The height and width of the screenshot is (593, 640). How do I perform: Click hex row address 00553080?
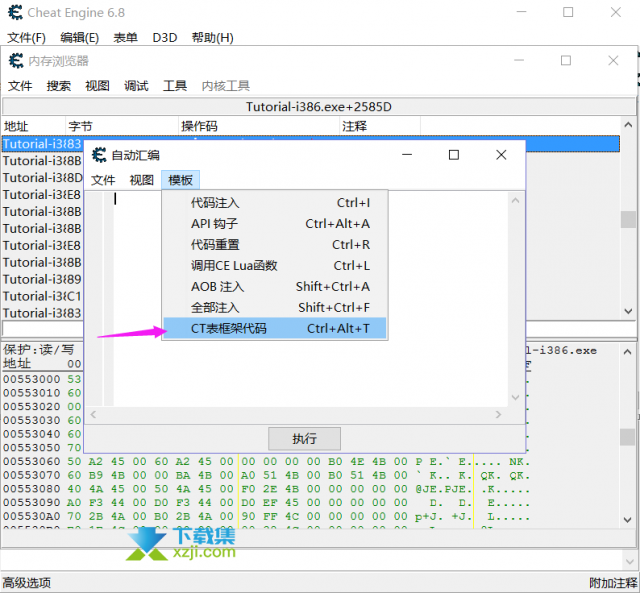pos(32,489)
